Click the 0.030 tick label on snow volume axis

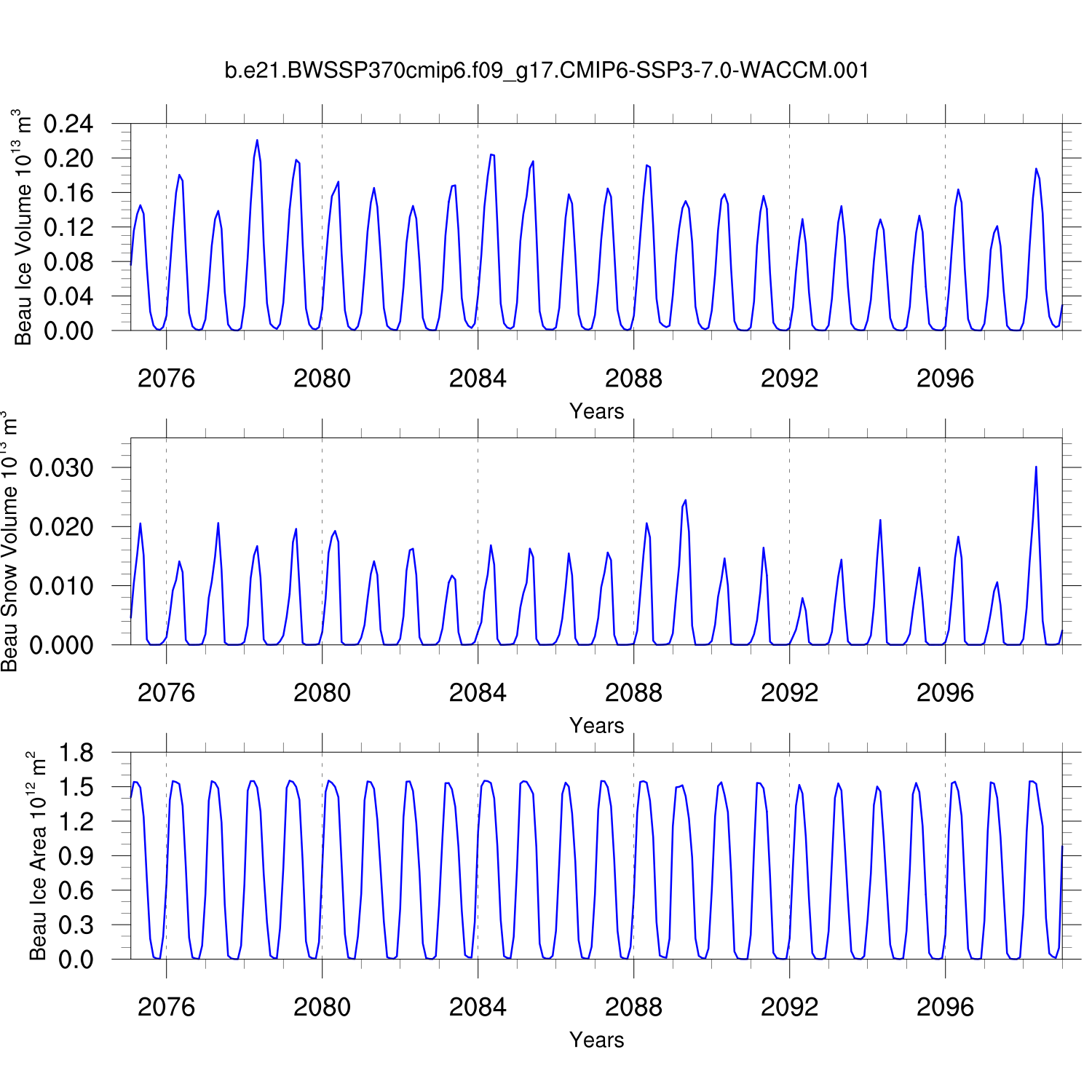[x=62, y=468]
